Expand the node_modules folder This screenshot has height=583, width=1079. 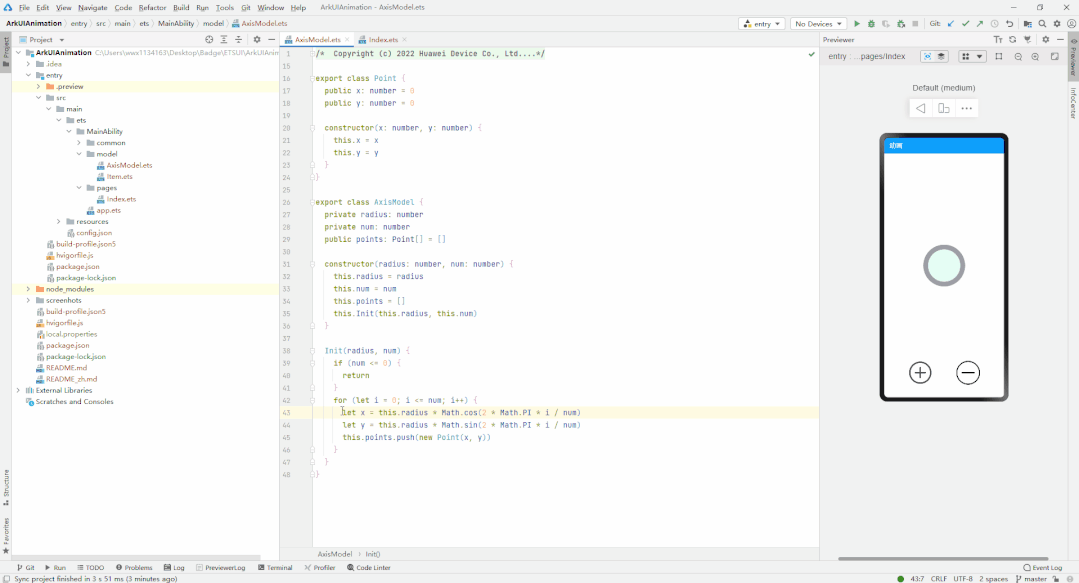pos(28,289)
